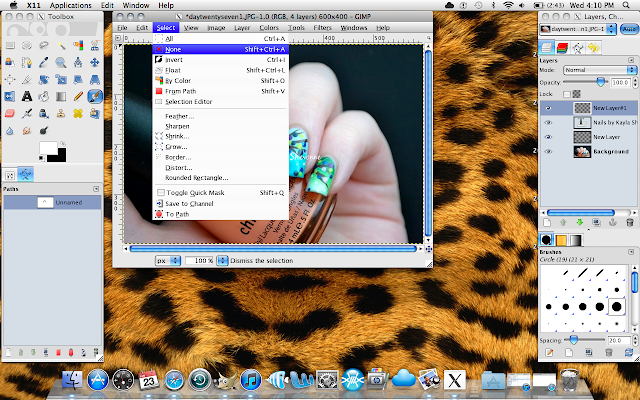
Task: Open the Paths panel configuration menu
Action: coord(96,189)
